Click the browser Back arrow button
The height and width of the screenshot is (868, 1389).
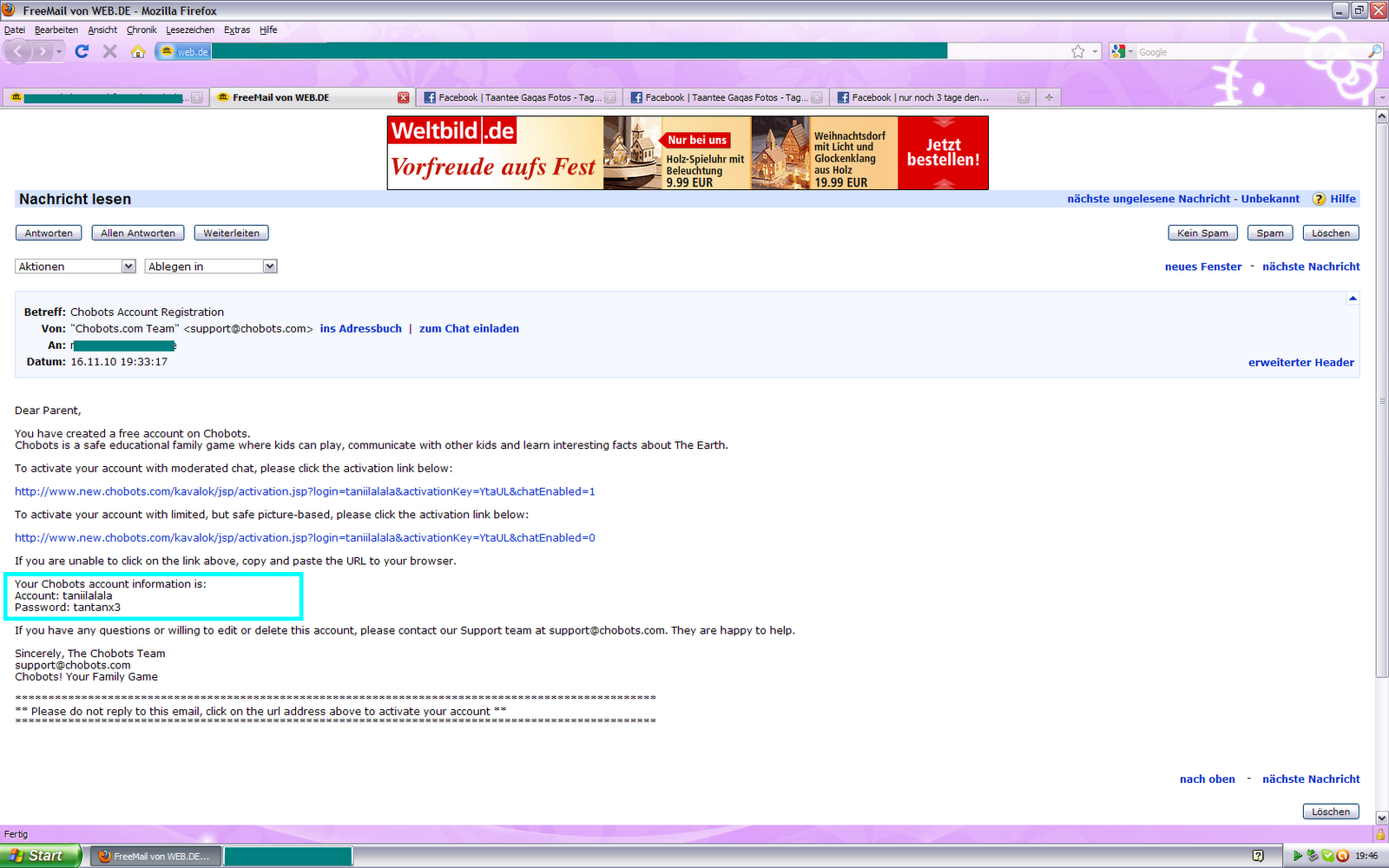point(18,51)
